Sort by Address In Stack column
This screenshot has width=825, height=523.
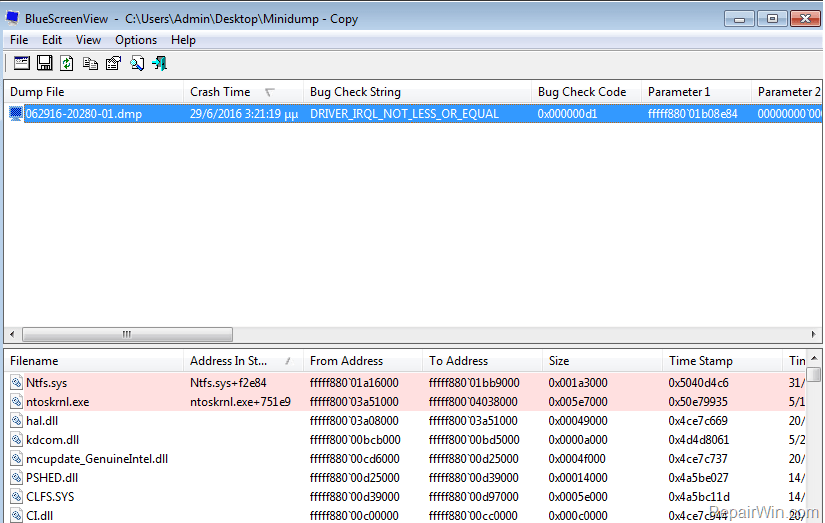231,361
